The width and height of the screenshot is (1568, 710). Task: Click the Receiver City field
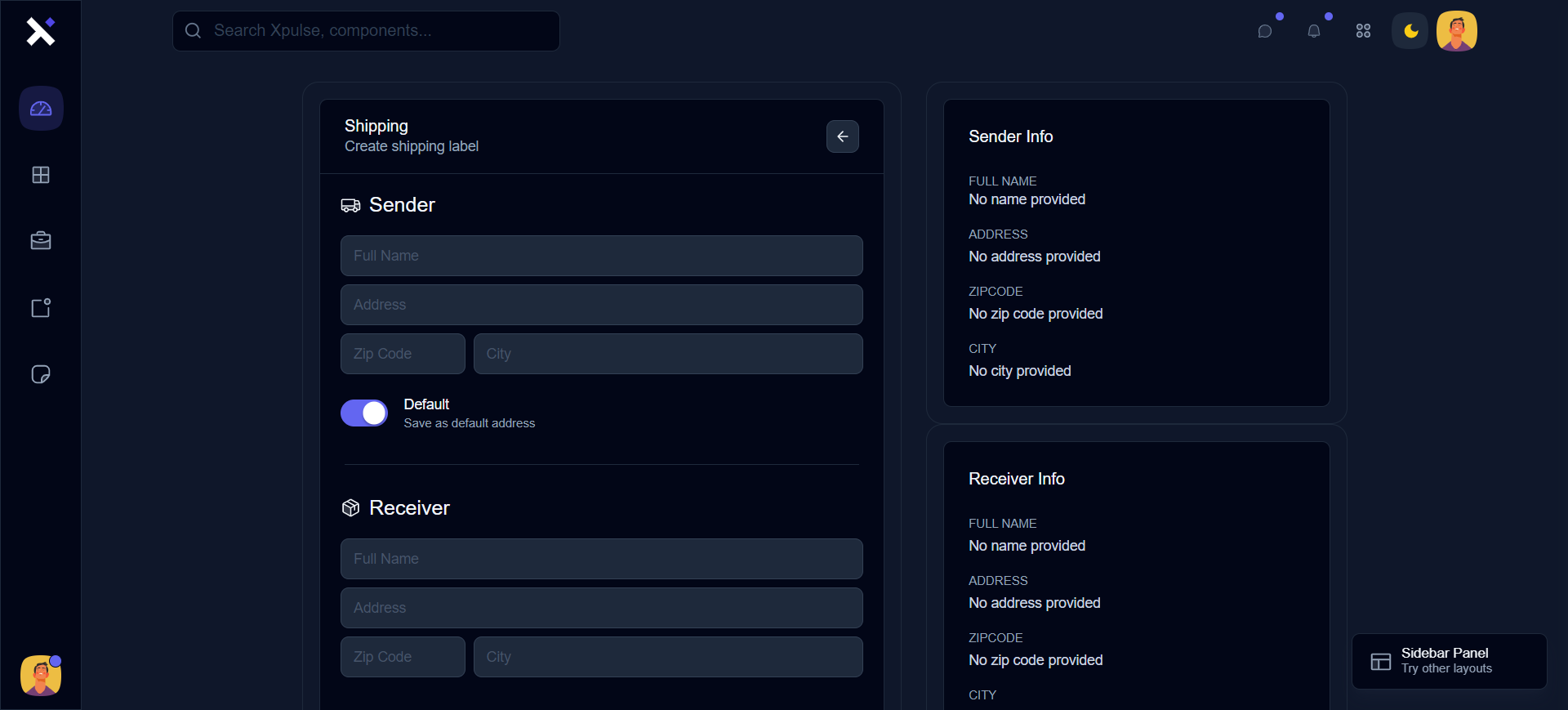click(x=668, y=657)
